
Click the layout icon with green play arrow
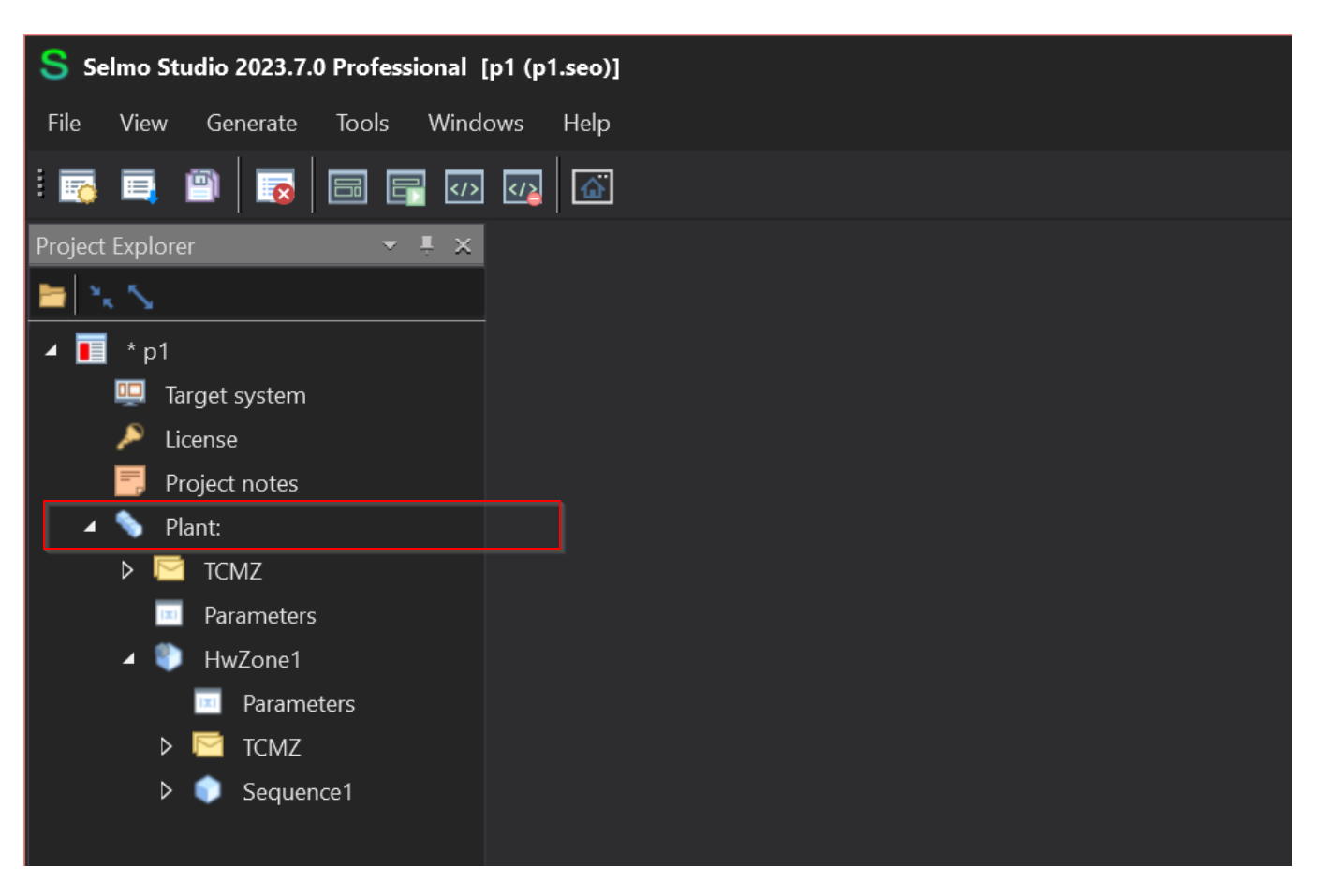(x=406, y=187)
